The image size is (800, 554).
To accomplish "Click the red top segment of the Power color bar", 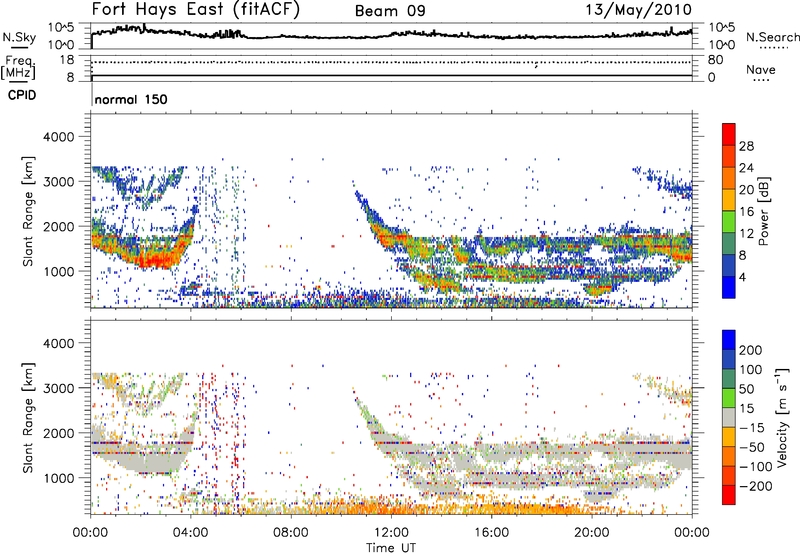I will coord(729,134).
